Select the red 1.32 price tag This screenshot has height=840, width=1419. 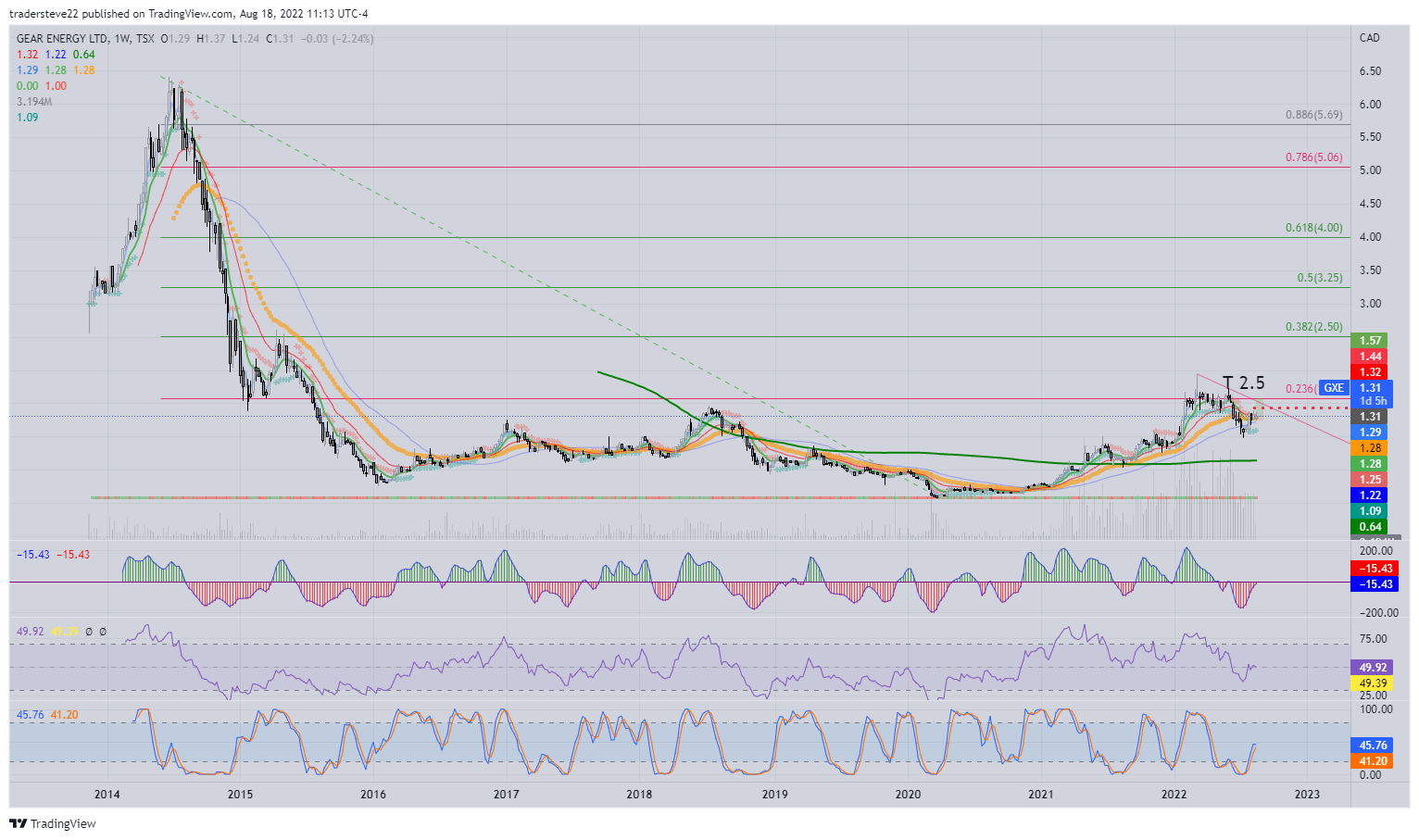pyautogui.click(x=1370, y=372)
